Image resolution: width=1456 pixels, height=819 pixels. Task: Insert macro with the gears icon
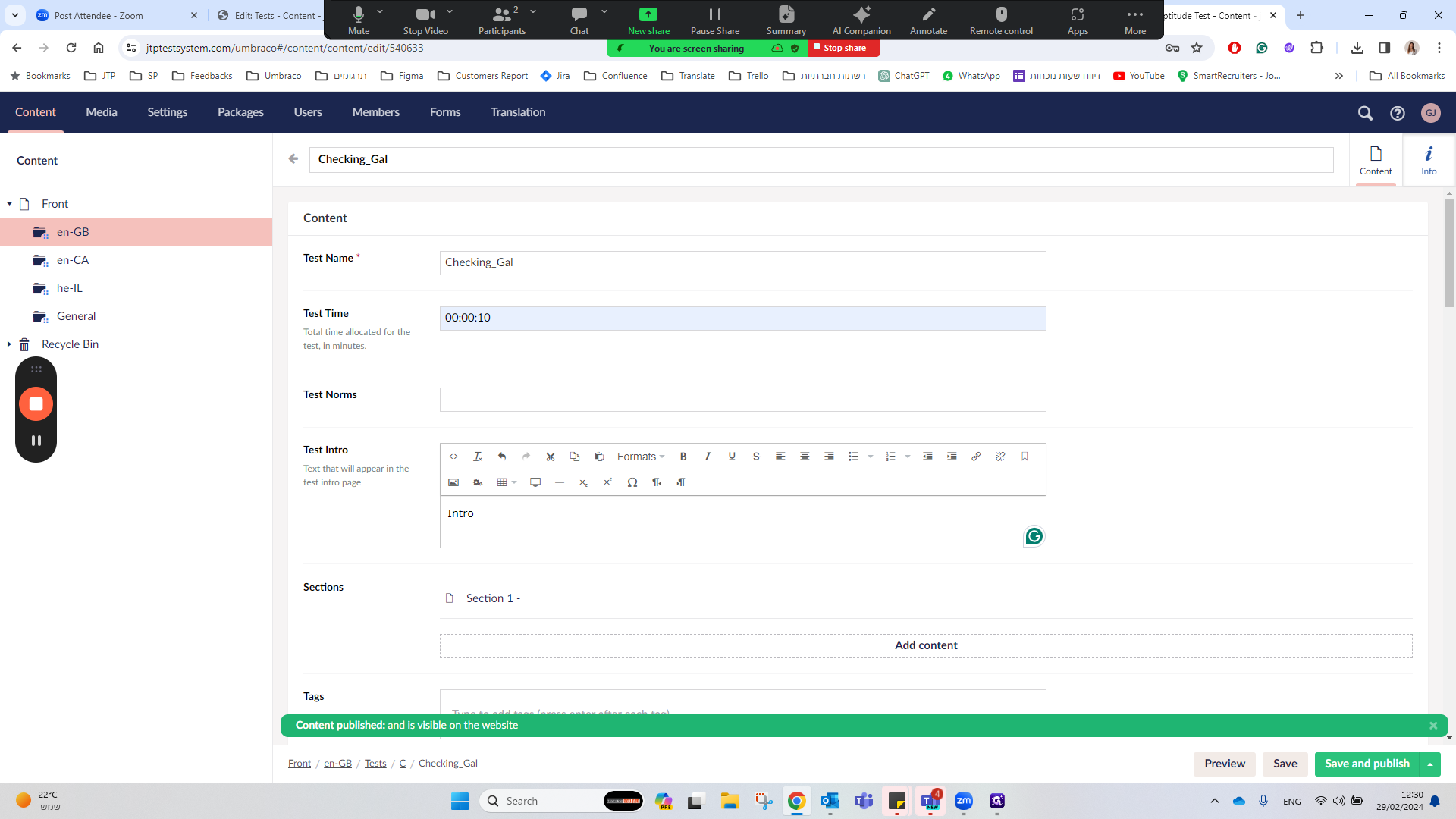click(x=478, y=482)
